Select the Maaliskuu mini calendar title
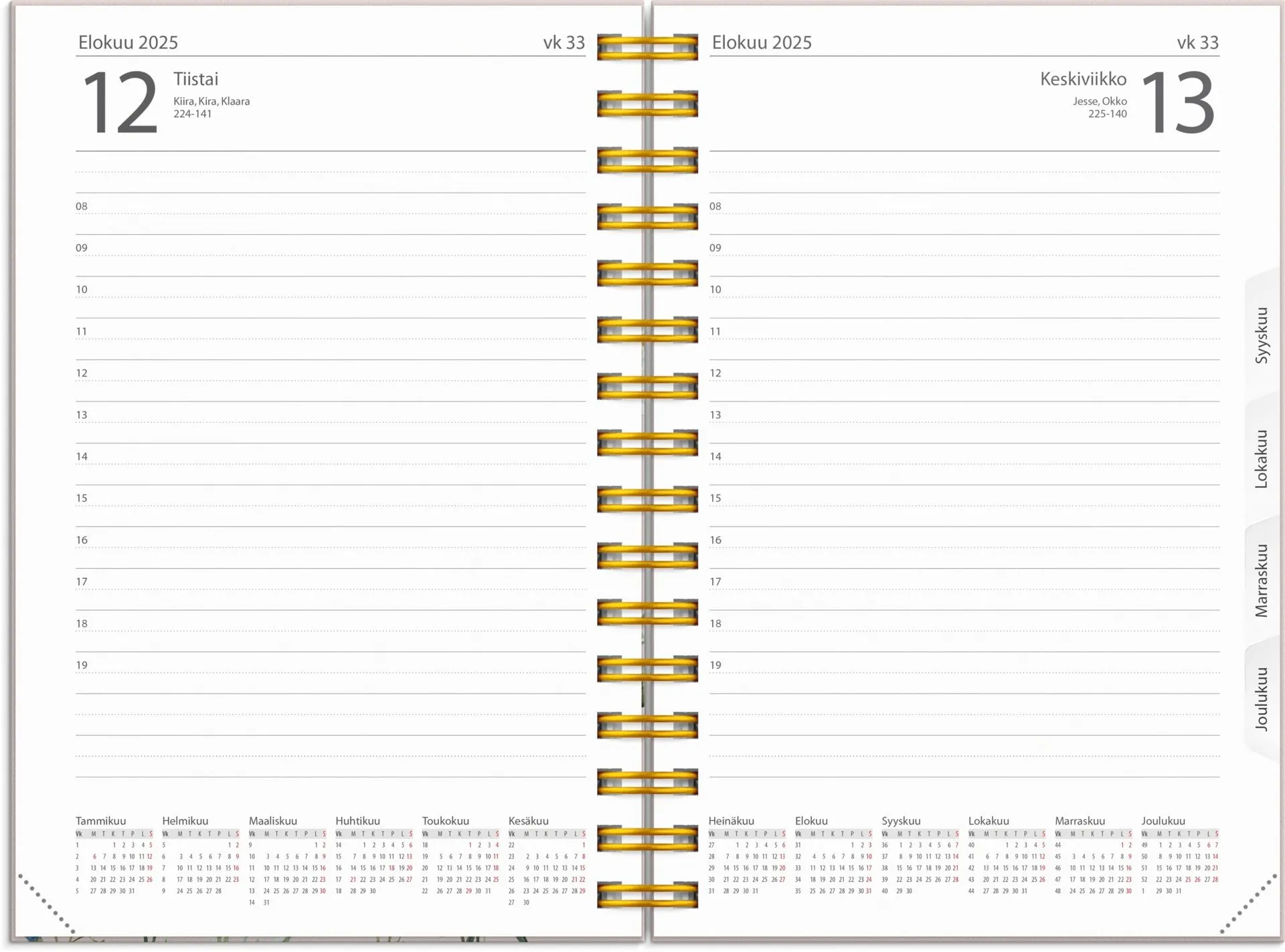Viewport: 1285px width, 952px height. coord(273,821)
